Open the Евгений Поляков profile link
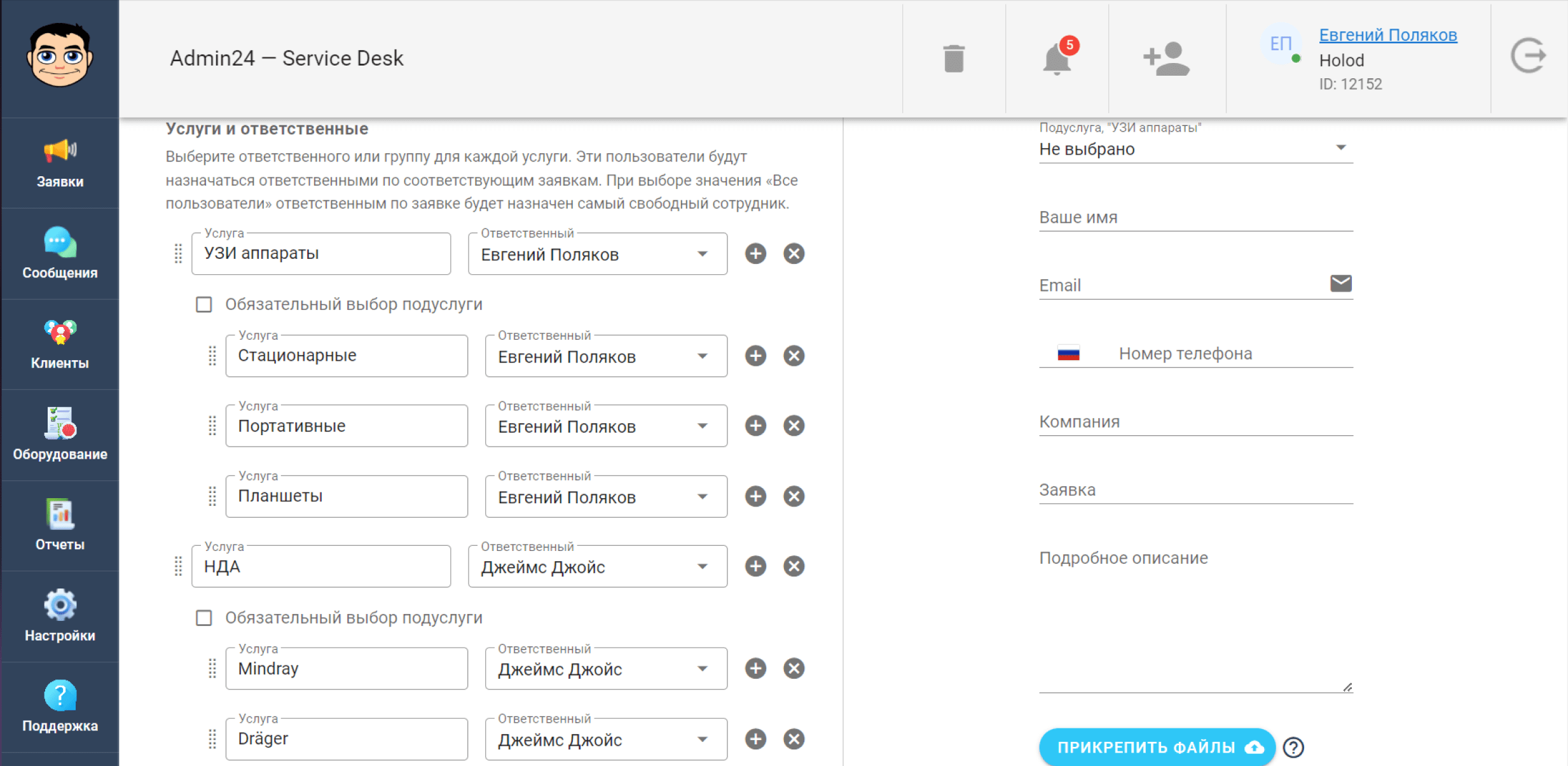 [x=1388, y=35]
